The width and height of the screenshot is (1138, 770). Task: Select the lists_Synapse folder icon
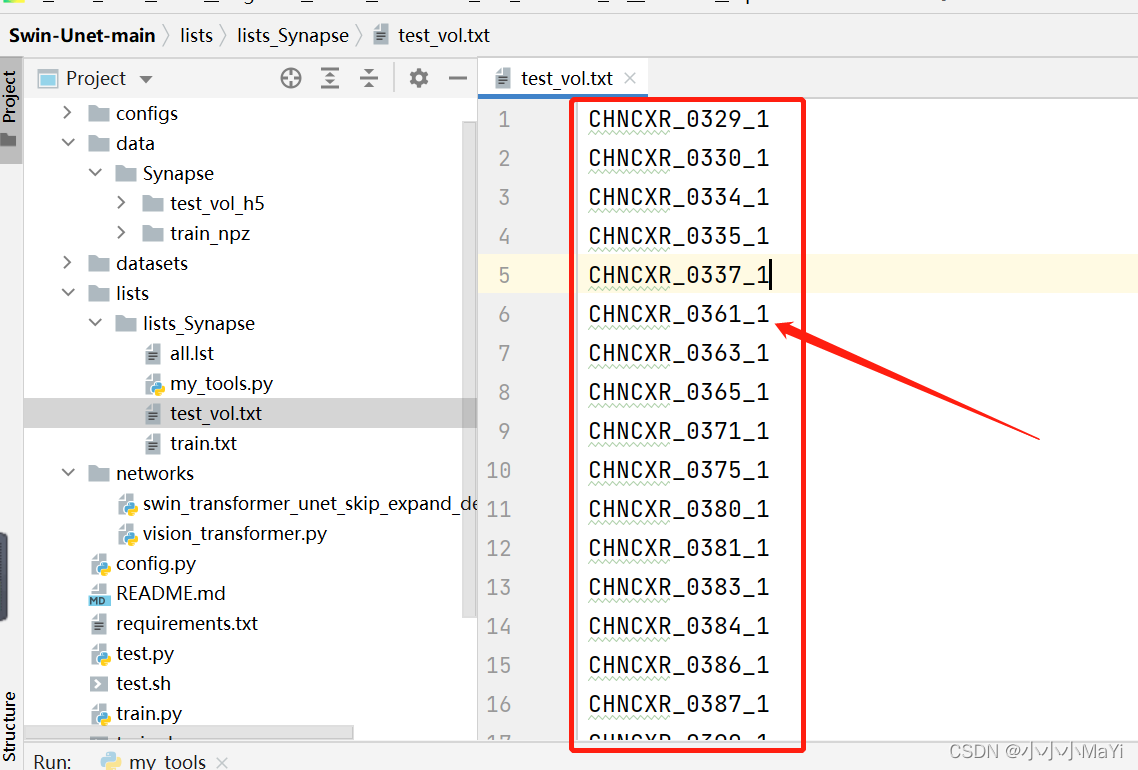[126, 323]
